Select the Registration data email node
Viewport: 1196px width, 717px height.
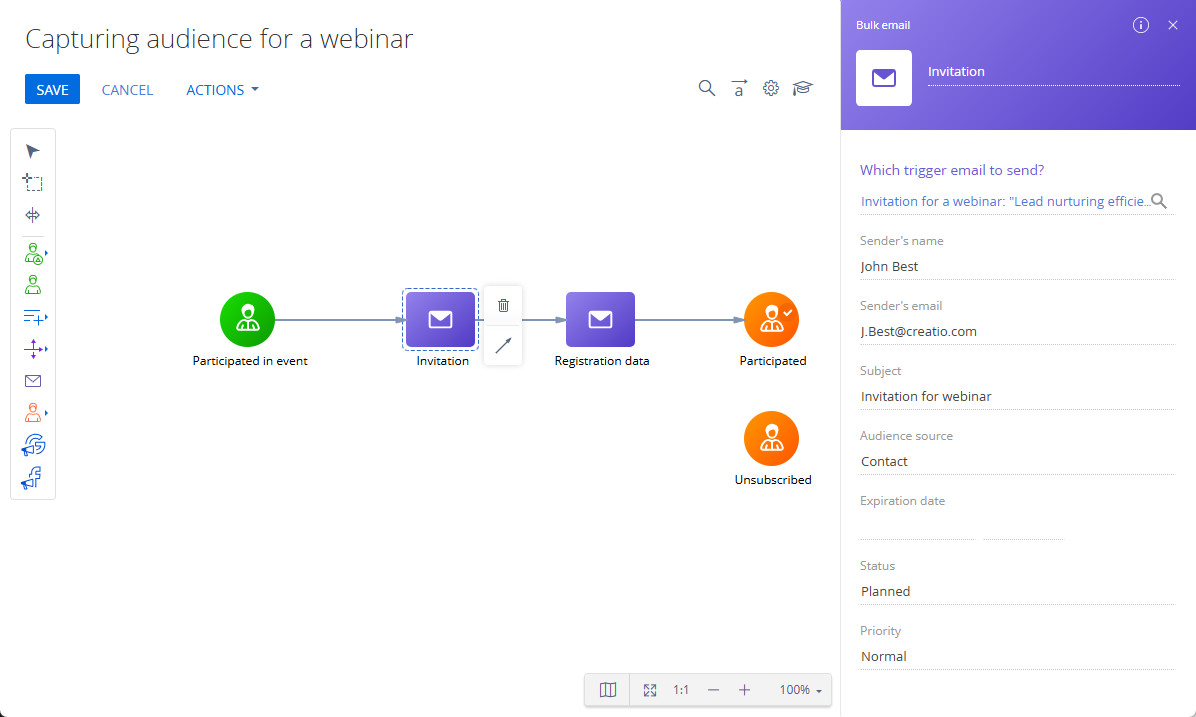(x=600, y=320)
